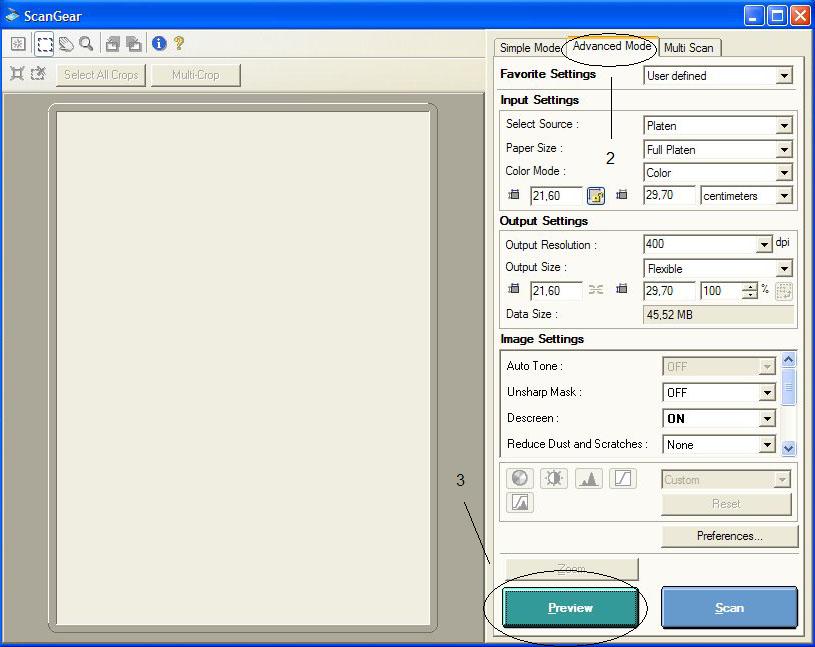Viewport: 815px width, 647px height.
Task: Open Reduce Dust and Scratches dropdown
Action: click(719, 445)
